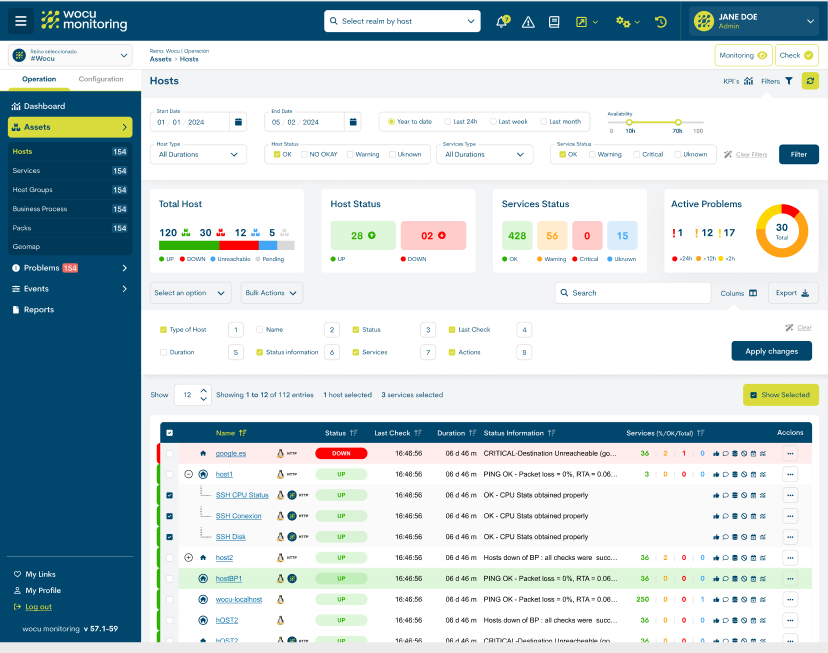This screenshot has height=653, width=828.
Task: Collapse the host1 tree row
Action: [x=189, y=474]
